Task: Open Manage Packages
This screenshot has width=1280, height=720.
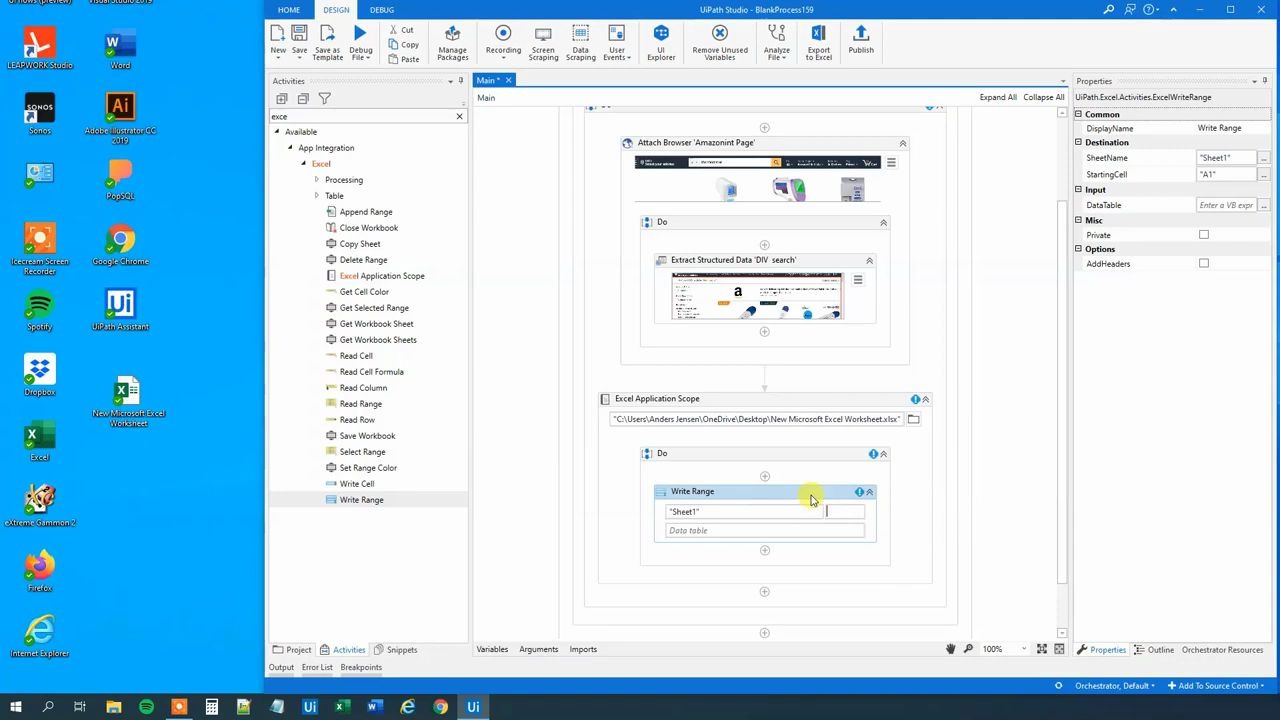Action: point(452,43)
